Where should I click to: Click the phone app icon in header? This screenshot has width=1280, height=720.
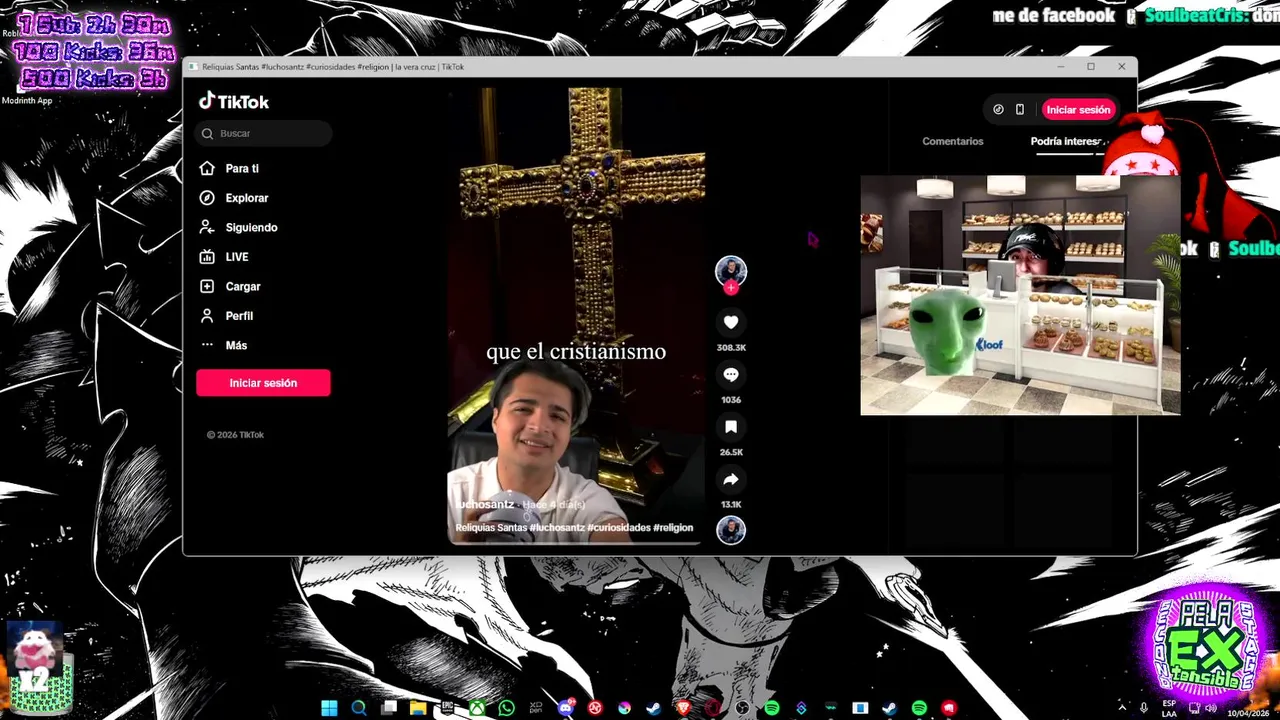point(1020,110)
